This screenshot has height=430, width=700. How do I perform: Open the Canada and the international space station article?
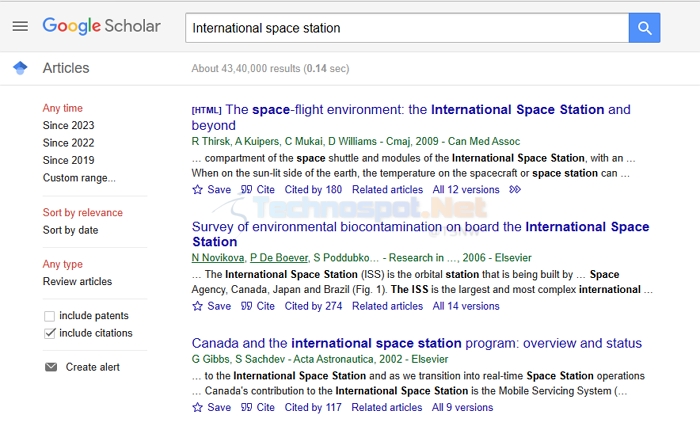pyautogui.click(x=417, y=343)
